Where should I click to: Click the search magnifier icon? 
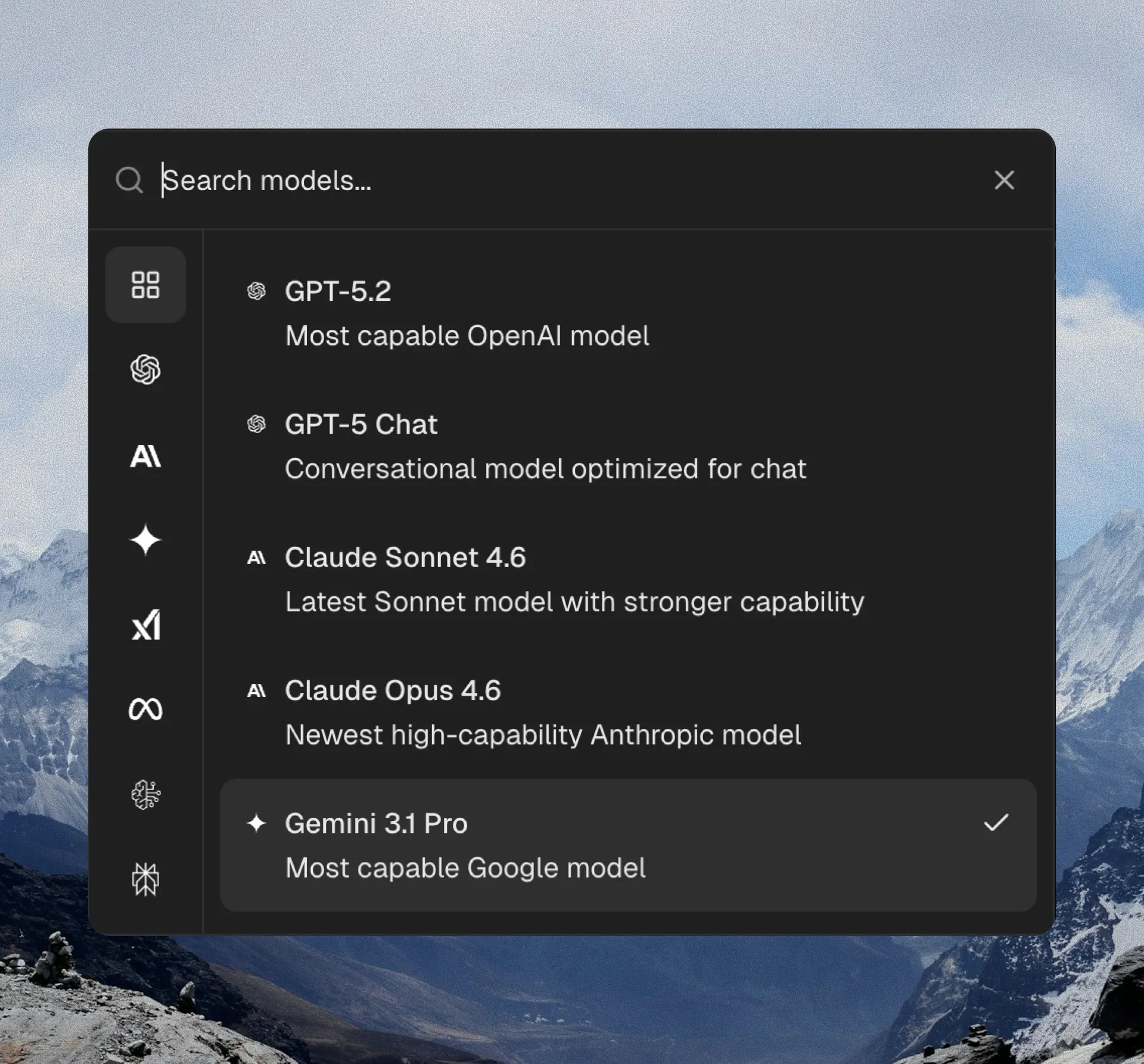[129, 180]
